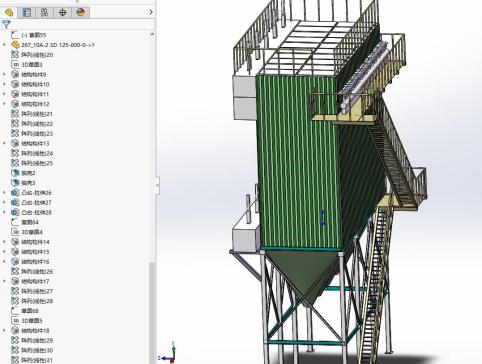Click the 阵列(线性)29 pattern icon

[15, 340]
